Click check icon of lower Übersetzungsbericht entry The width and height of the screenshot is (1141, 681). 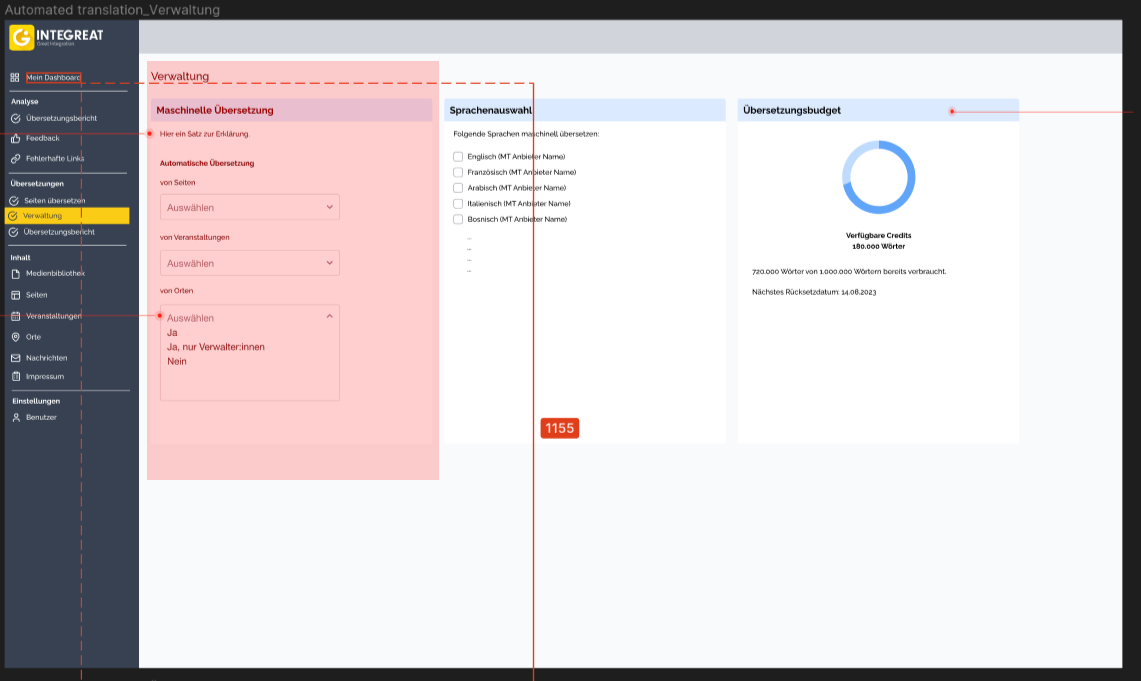click(13, 232)
